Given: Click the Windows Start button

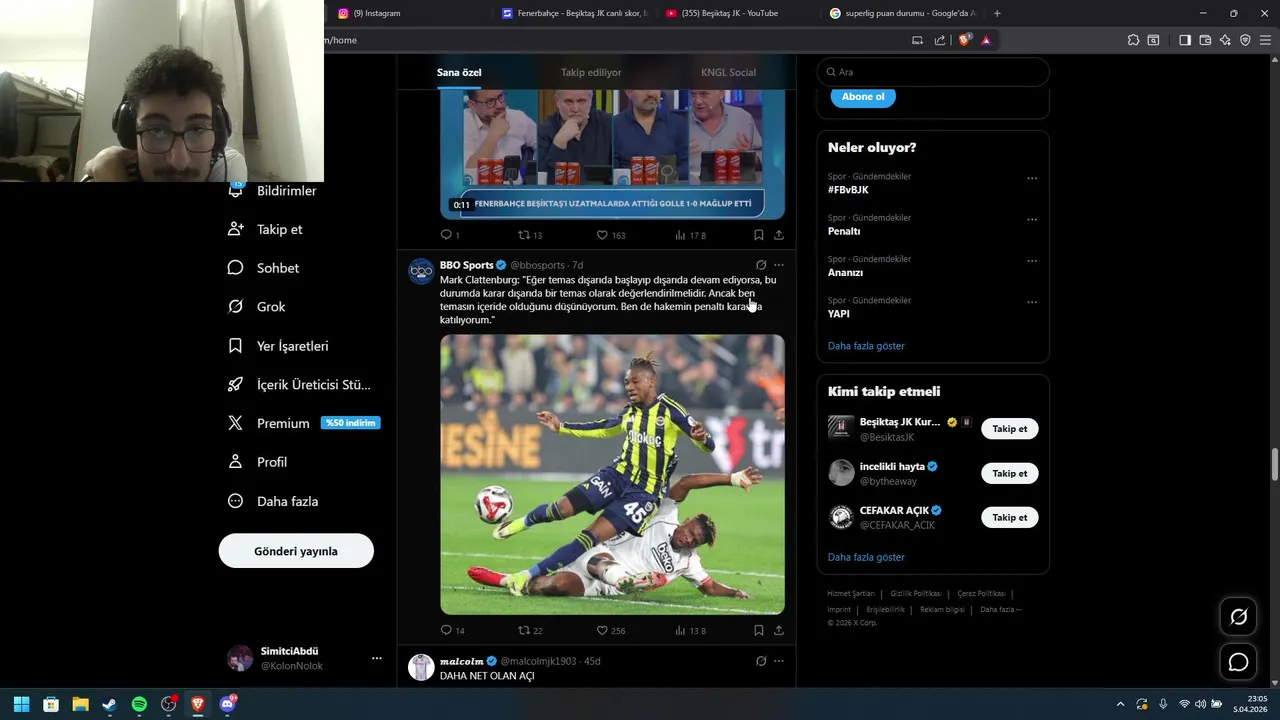Looking at the screenshot, I should 21,704.
